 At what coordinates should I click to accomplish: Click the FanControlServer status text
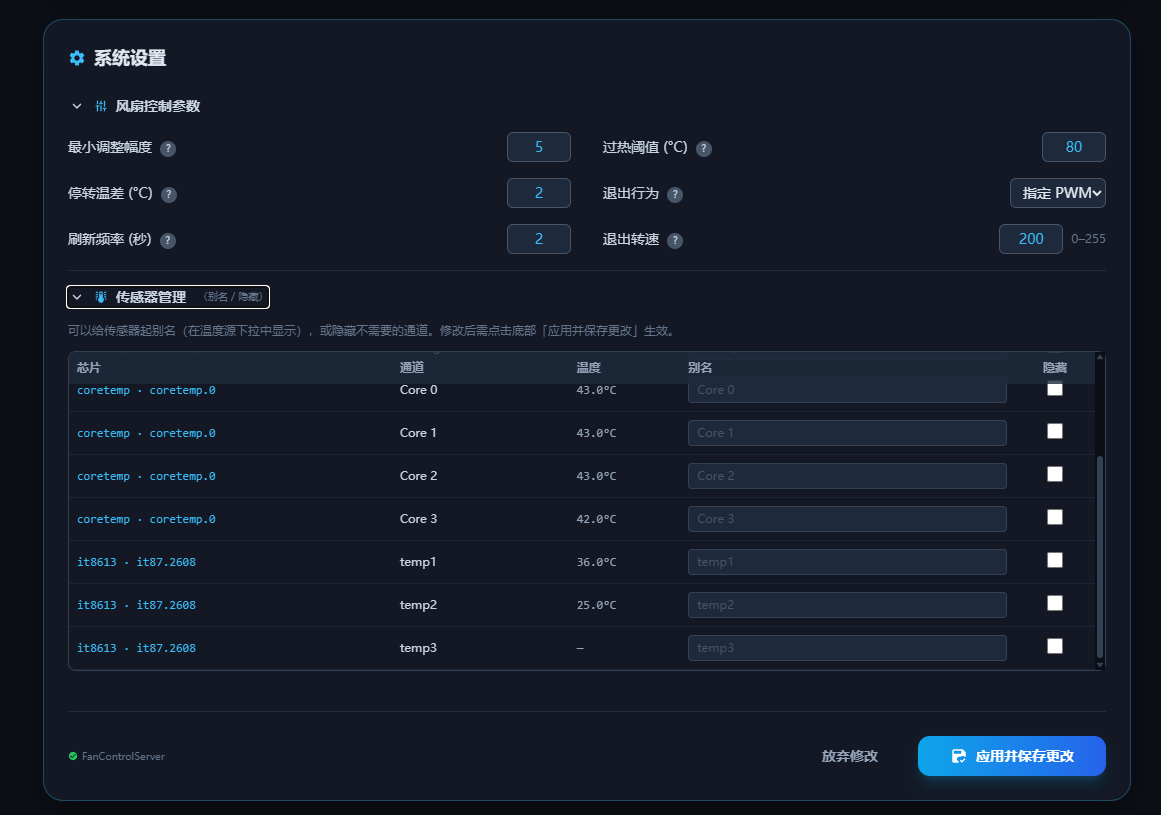click(x=123, y=756)
